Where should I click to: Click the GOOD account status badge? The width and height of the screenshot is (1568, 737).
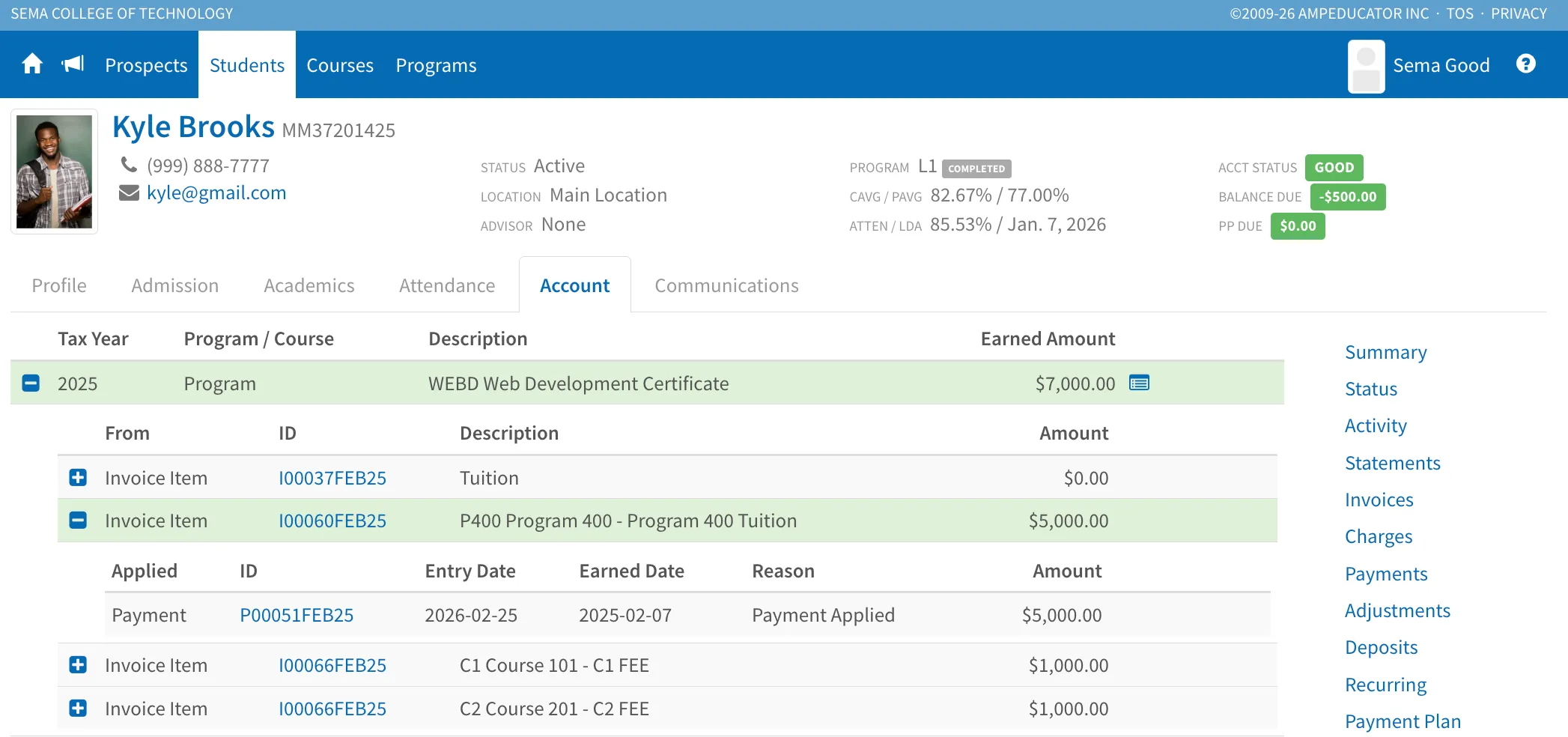coord(1334,168)
